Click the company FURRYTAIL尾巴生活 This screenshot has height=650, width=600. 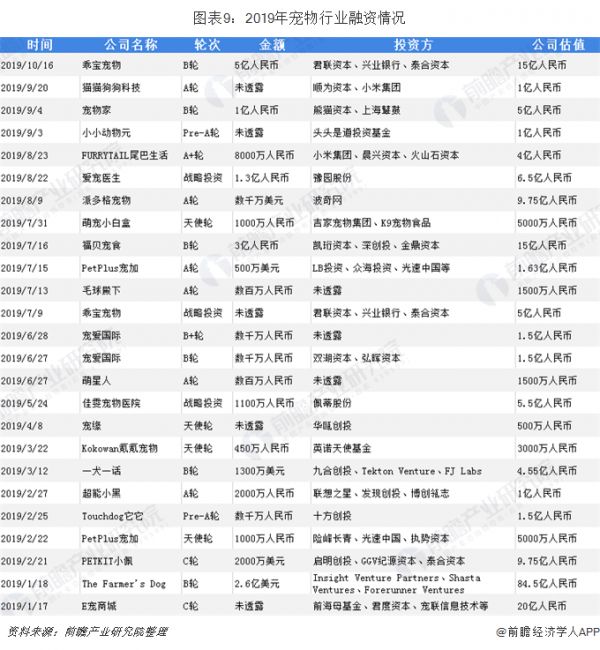tap(125, 155)
